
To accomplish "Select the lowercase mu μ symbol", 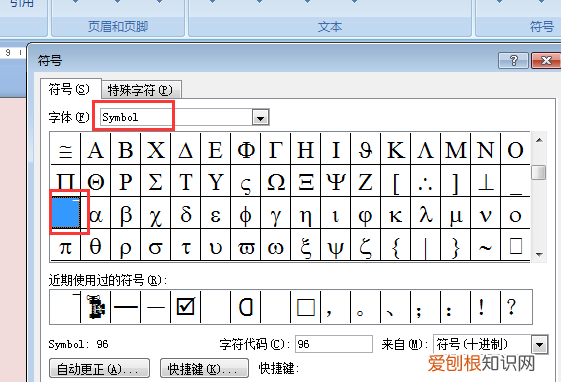I will [456, 213].
